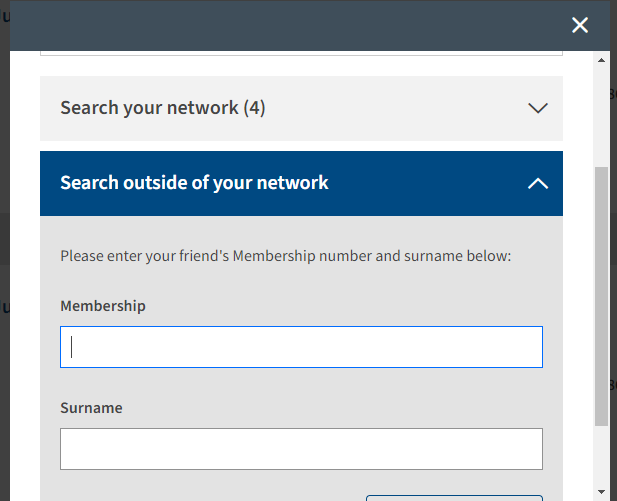Image resolution: width=617 pixels, height=501 pixels.
Task: Select the Search outside of your network header
Action: pyautogui.click(x=301, y=183)
